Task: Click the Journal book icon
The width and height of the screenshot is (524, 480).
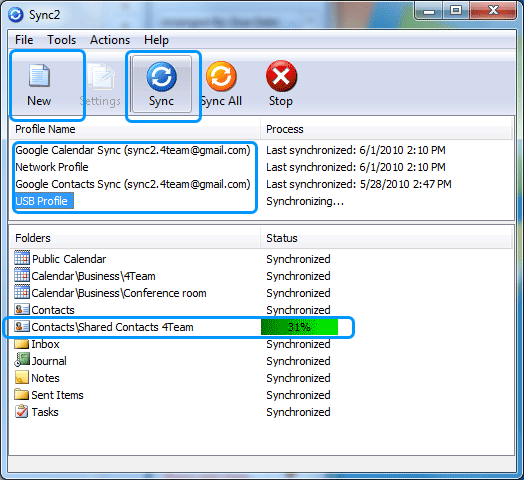Action: coord(22,360)
